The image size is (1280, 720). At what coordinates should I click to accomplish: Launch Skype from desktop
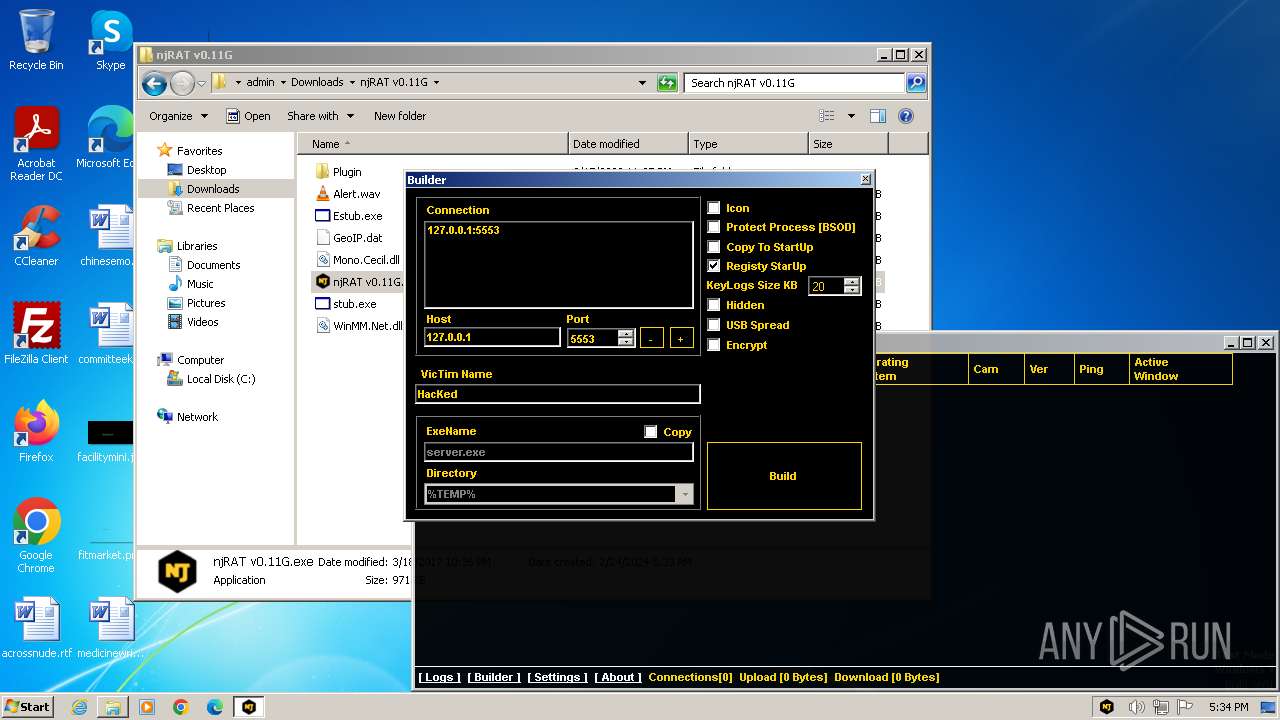110,40
